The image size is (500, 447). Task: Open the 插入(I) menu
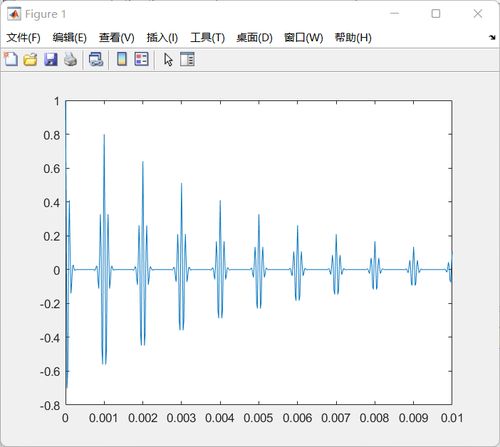(162, 38)
